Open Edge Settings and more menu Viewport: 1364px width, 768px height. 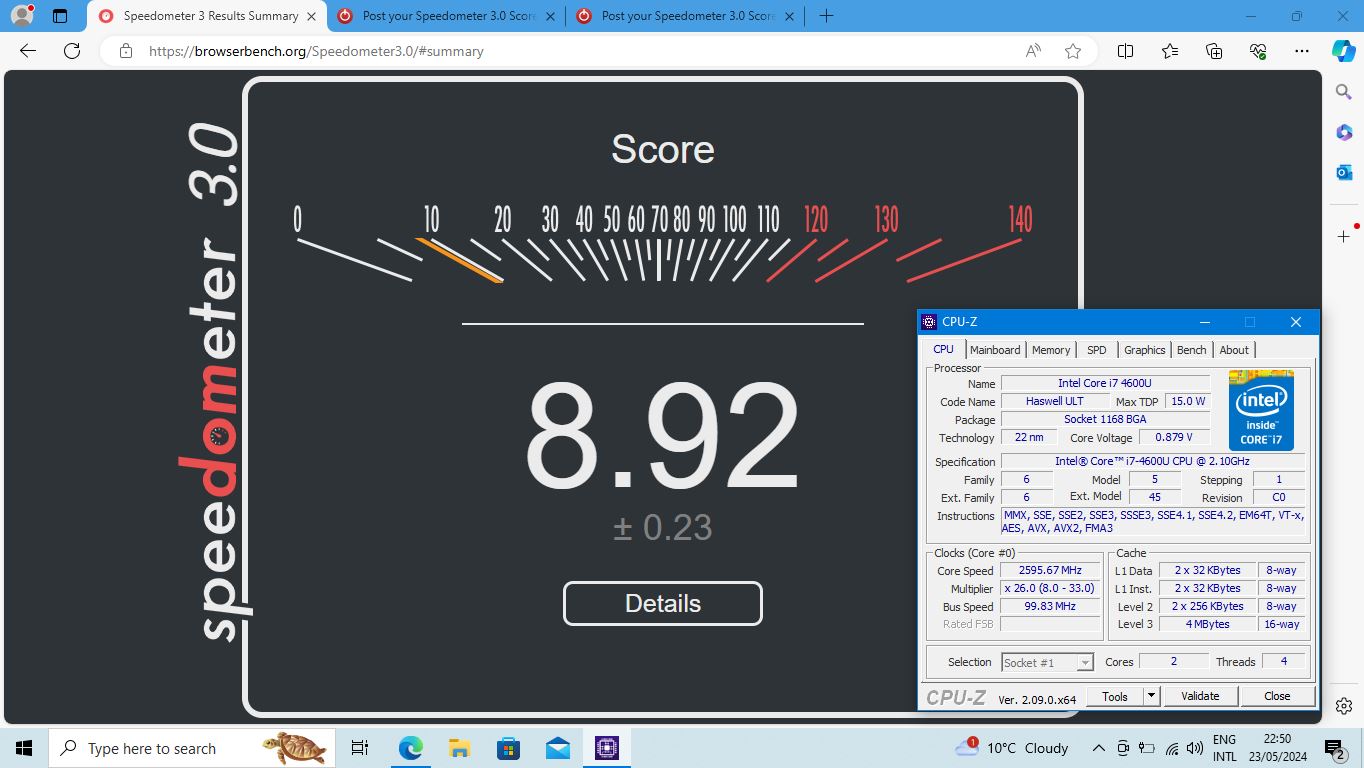pyautogui.click(x=1301, y=51)
